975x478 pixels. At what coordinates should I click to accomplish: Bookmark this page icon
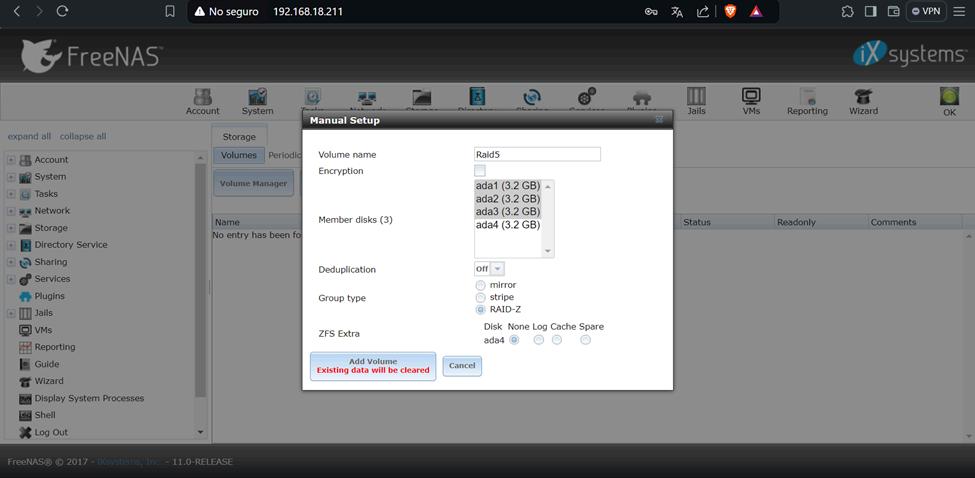(x=170, y=11)
